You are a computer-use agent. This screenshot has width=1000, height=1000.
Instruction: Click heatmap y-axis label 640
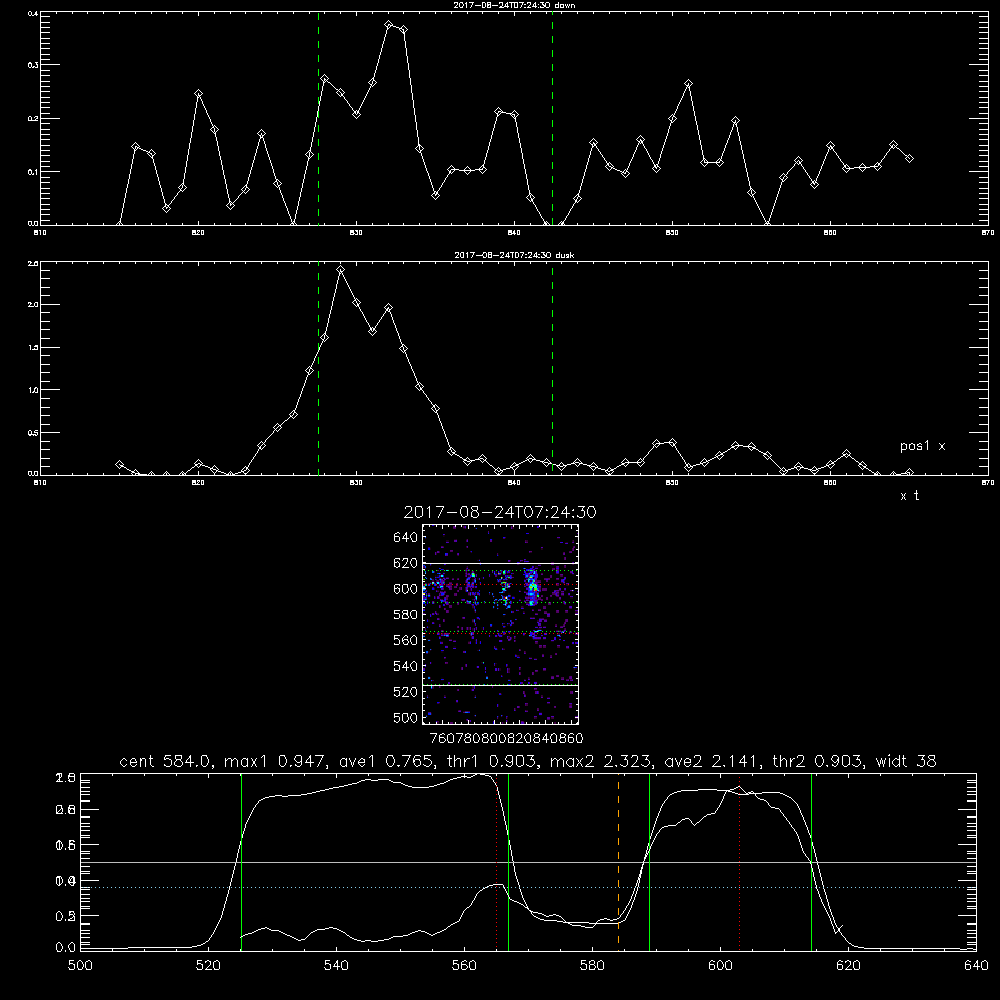(406, 538)
